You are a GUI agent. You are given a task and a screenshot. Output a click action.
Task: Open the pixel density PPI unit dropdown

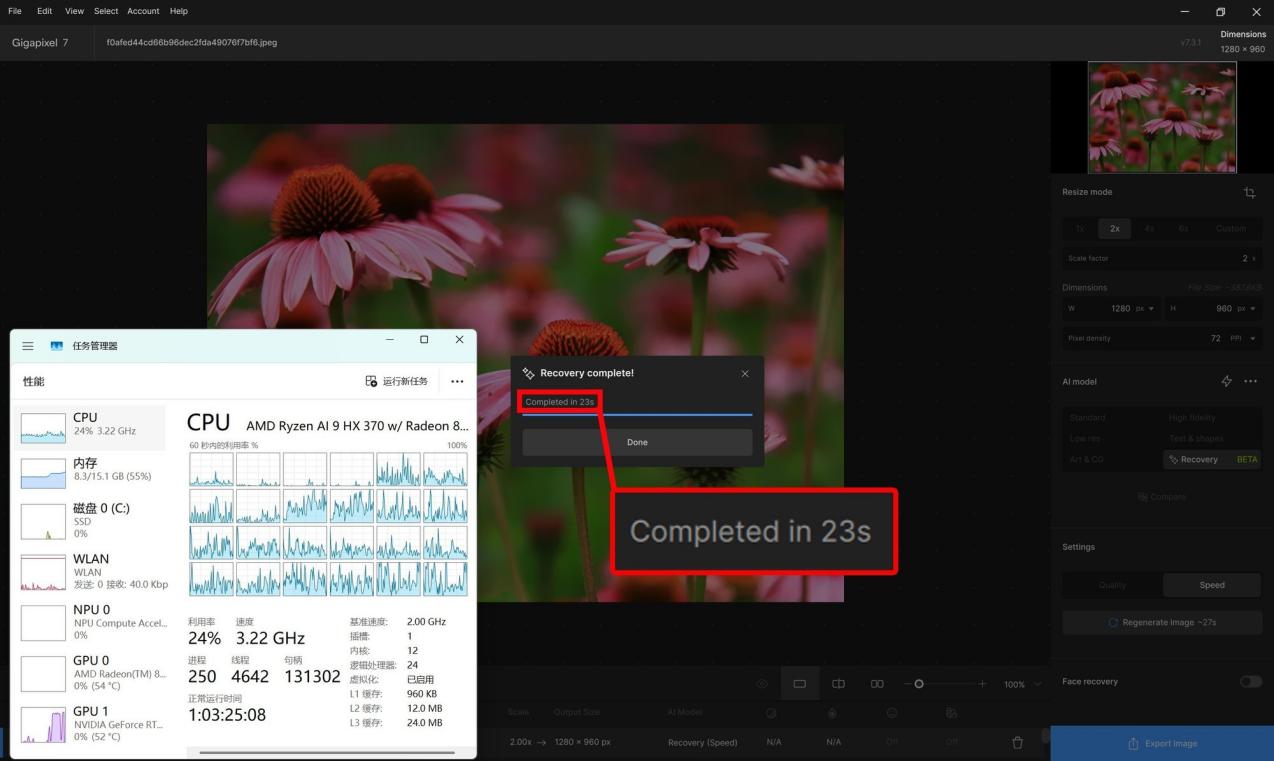pos(1245,339)
